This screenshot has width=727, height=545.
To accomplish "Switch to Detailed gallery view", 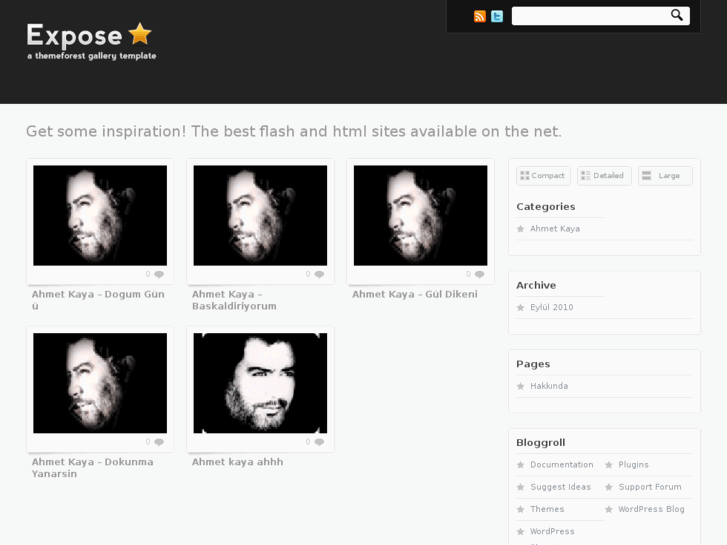I will [x=604, y=176].
